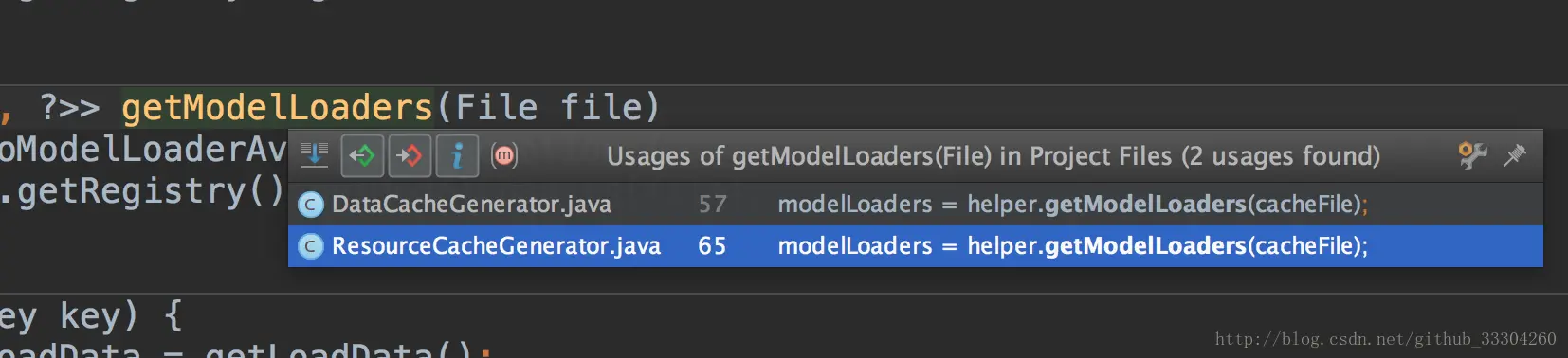Select the ResourceCacheGenerator.java usage entry

point(916,246)
